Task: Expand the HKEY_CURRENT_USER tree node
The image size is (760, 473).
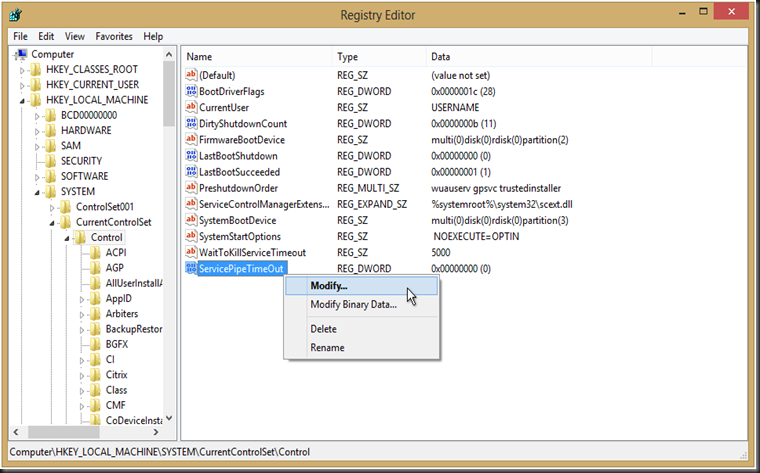Action: pos(22,85)
